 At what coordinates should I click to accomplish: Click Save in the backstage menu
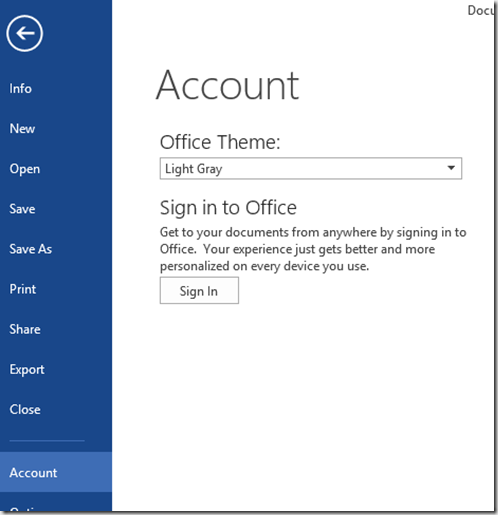point(22,209)
